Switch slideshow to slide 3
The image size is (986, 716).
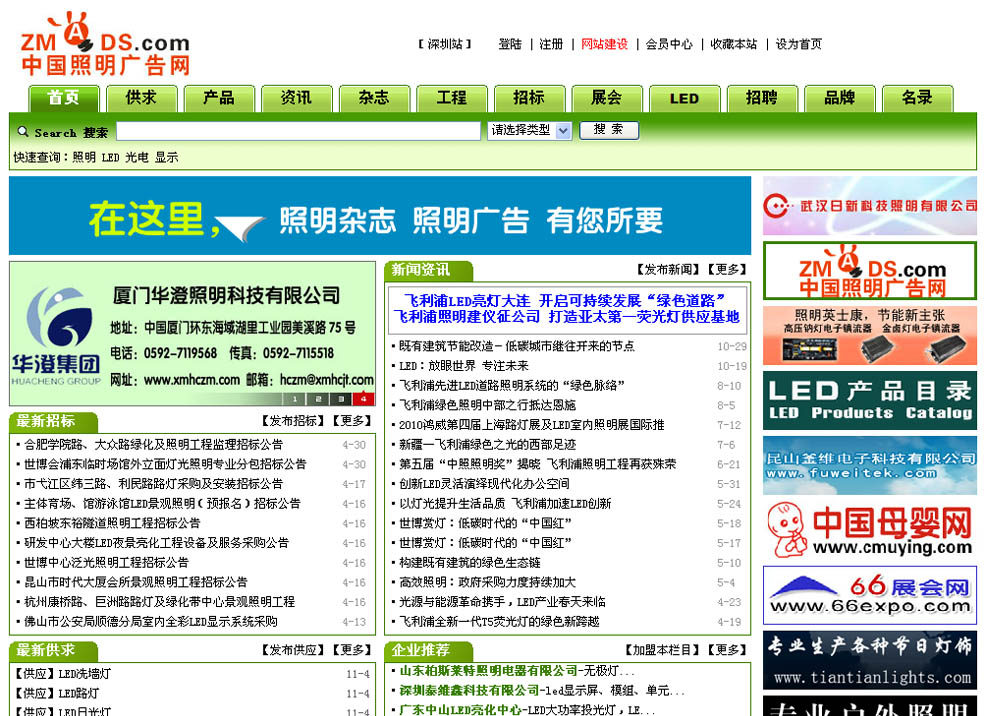[x=341, y=399]
